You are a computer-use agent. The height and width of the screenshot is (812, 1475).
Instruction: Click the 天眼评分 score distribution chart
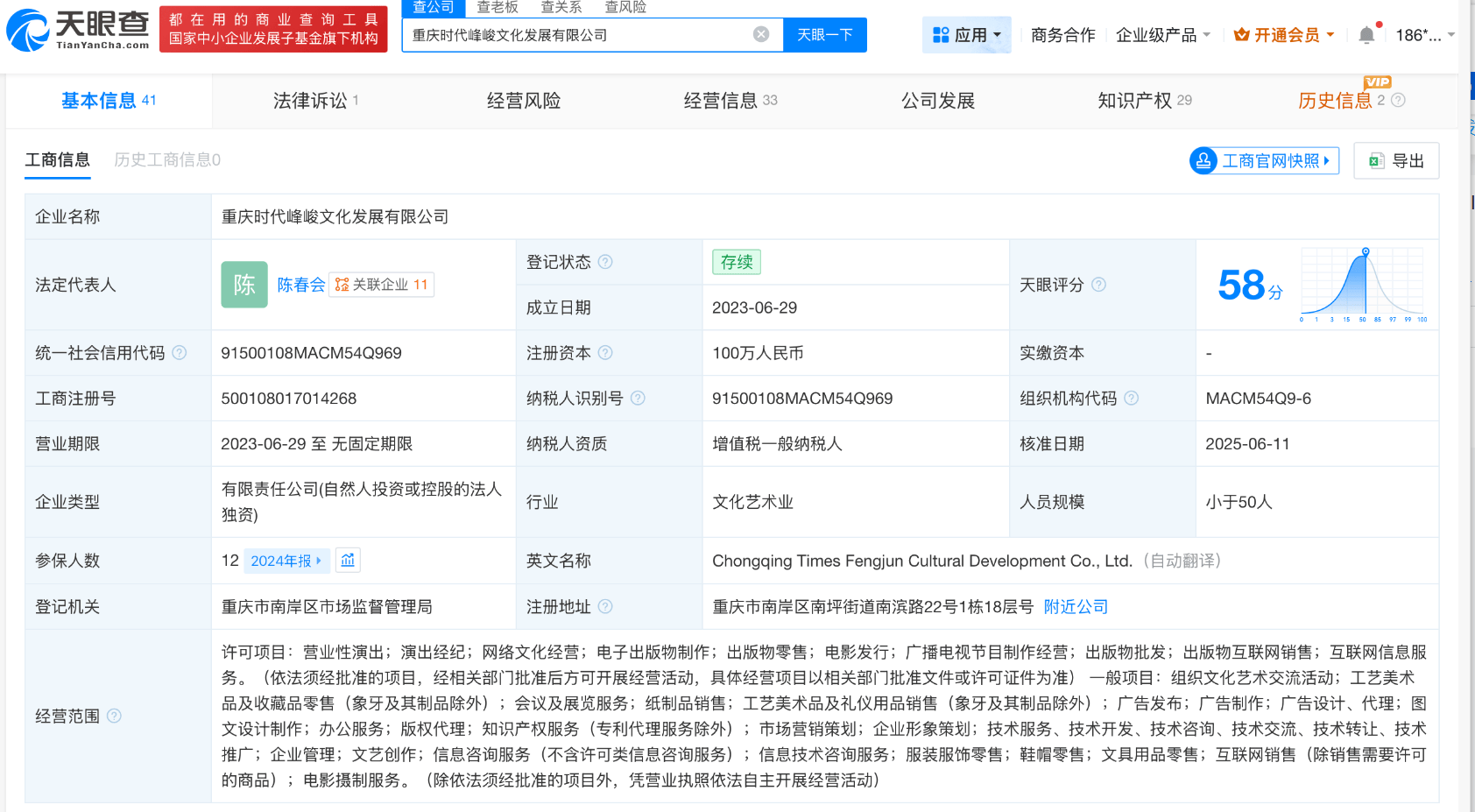1362,284
